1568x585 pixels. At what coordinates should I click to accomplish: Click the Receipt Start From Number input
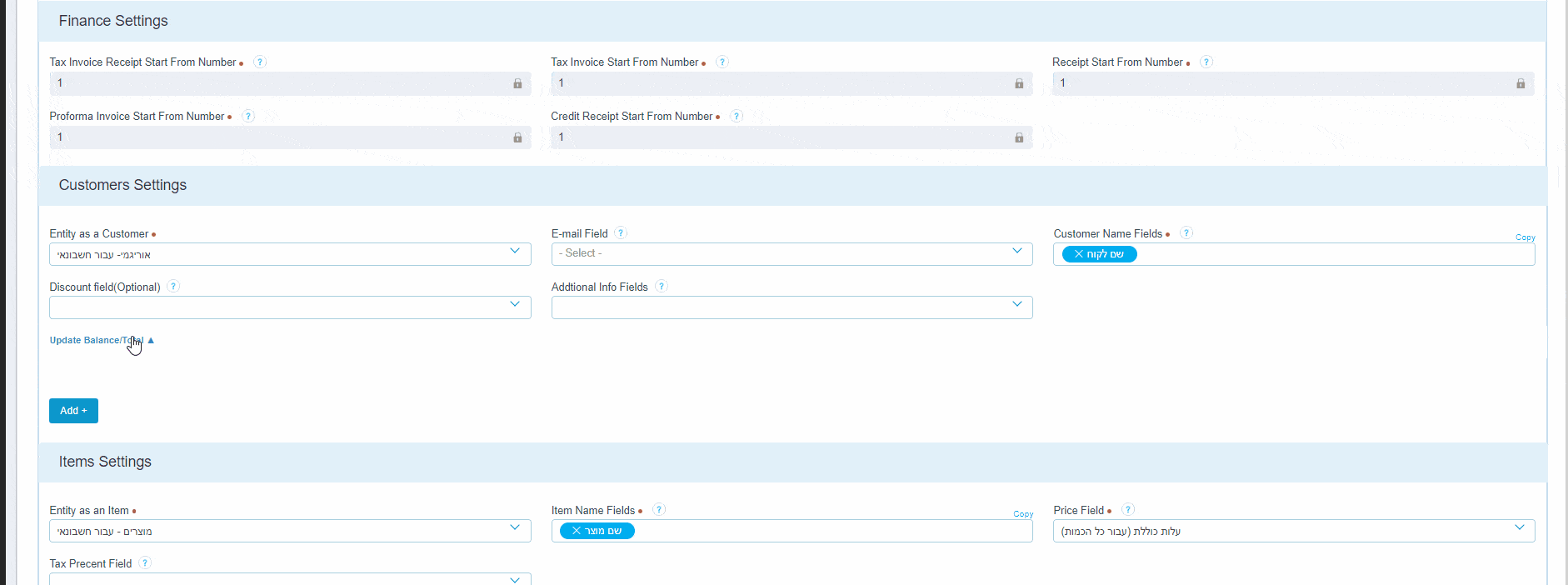coord(1293,83)
